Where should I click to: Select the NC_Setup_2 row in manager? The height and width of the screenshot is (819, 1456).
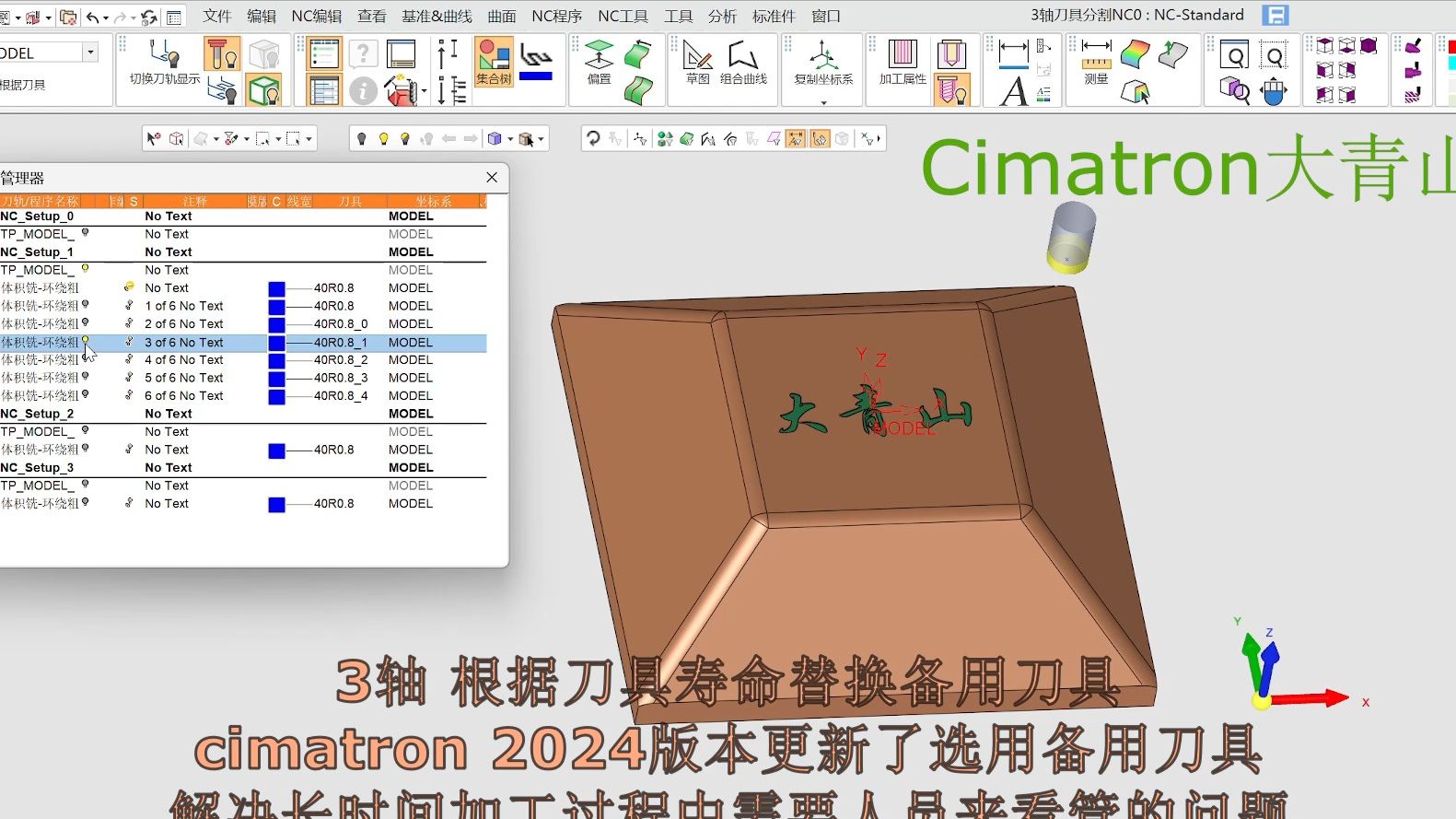click(37, 414)
